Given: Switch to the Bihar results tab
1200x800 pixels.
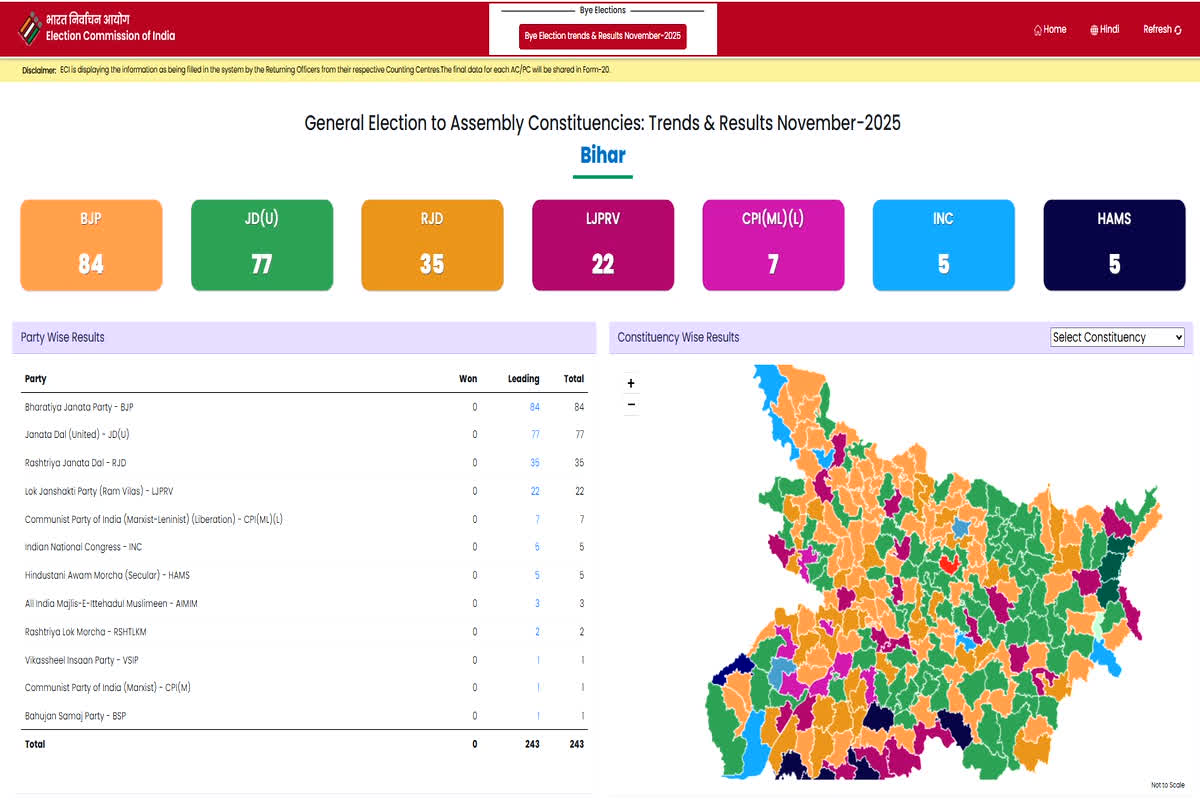Looking at the screenshot, I should pos(601,155).
